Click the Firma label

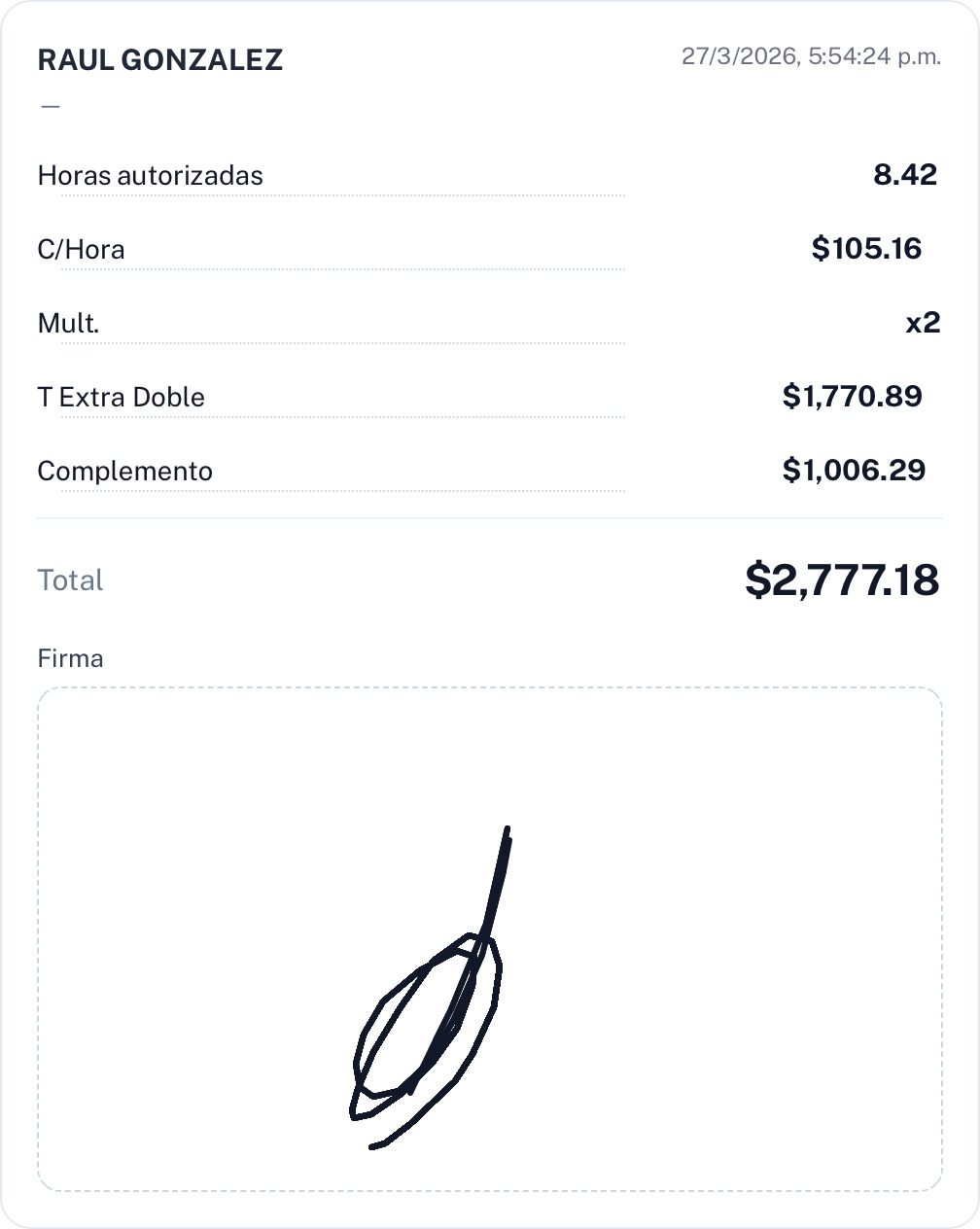70,658
